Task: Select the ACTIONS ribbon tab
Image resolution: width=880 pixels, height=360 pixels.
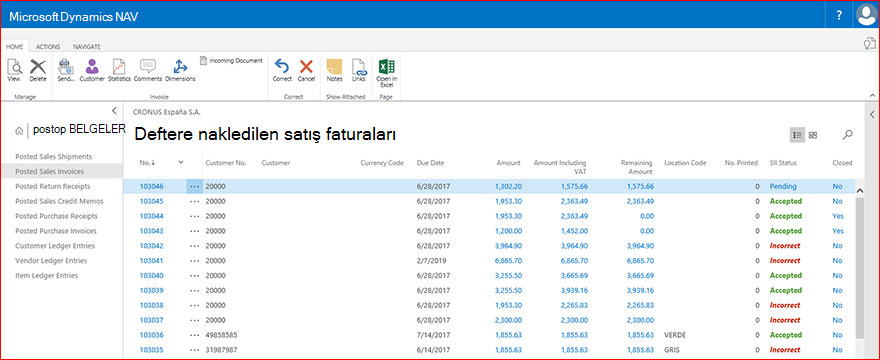Action: coord(48,47)
